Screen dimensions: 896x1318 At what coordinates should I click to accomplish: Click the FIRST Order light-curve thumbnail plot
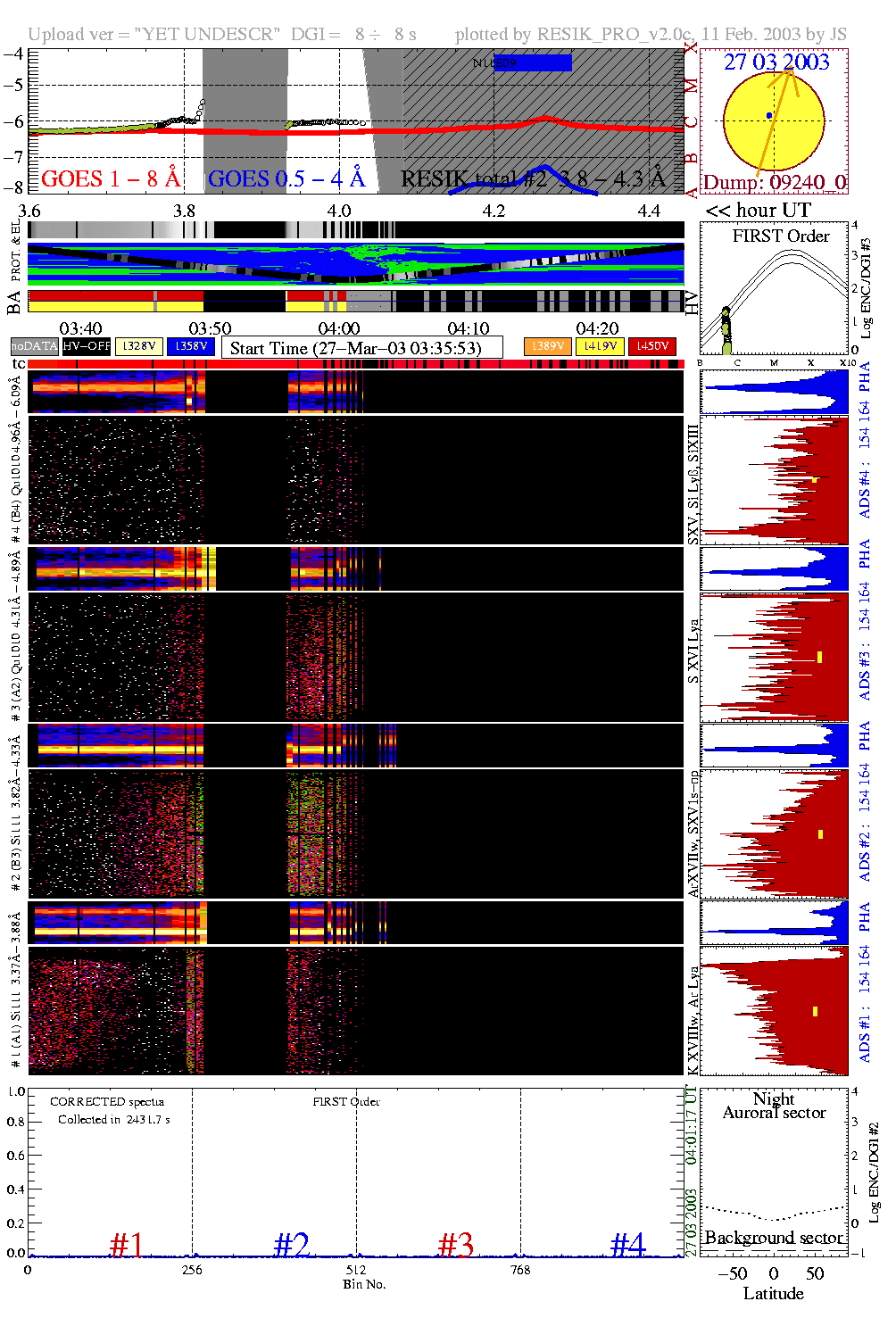[774, 289]
